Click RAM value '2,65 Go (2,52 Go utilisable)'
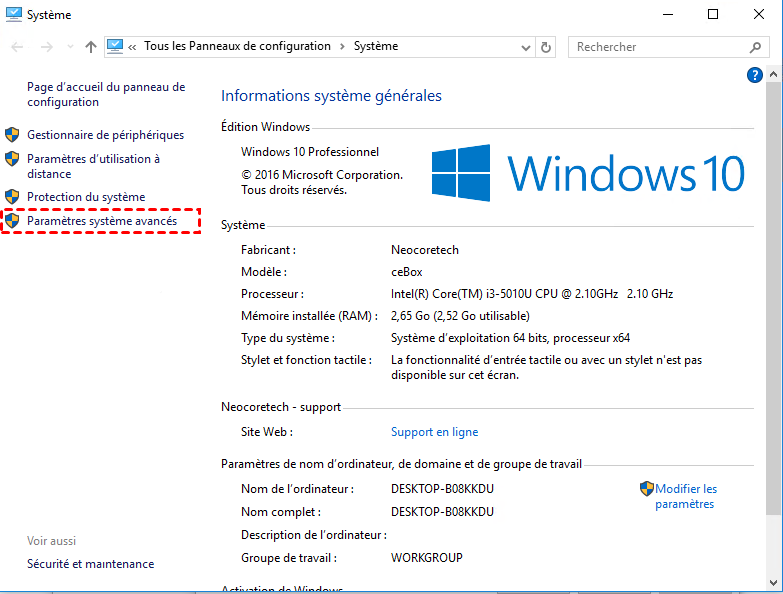The width and height of the screenshot is (783, 594). coord(460,316)
